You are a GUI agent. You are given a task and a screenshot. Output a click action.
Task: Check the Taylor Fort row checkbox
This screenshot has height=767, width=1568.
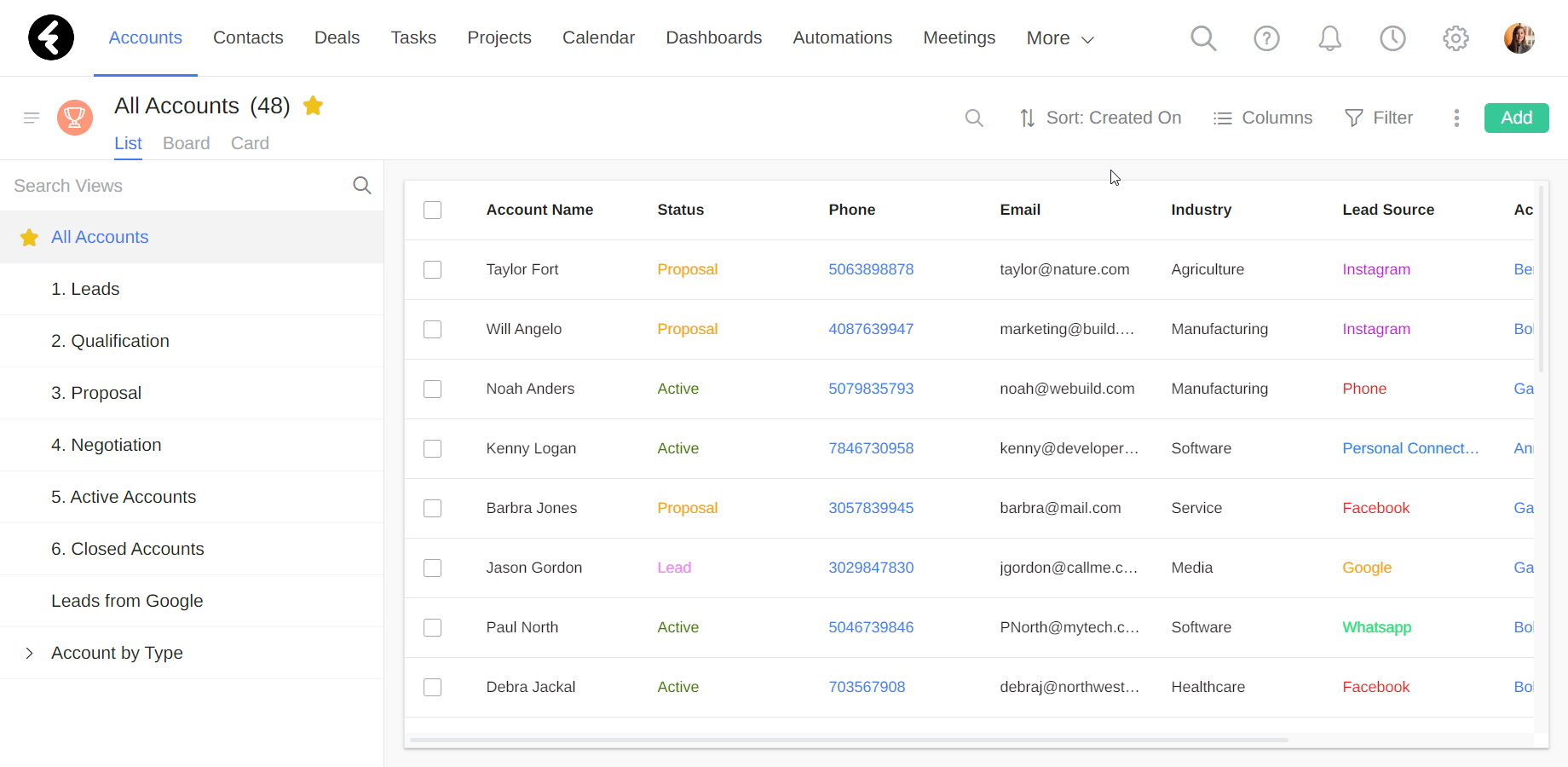click(x=433, y=269)
